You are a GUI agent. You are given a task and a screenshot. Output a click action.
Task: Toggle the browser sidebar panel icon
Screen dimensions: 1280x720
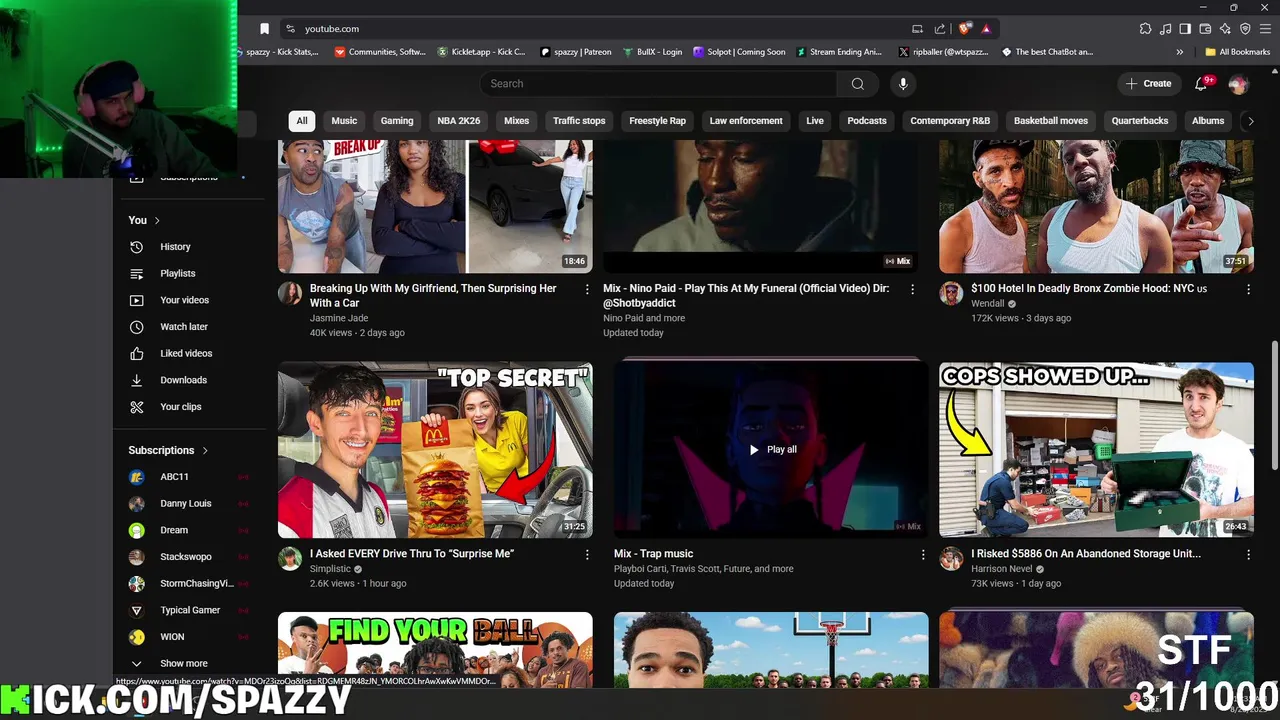1185,29
